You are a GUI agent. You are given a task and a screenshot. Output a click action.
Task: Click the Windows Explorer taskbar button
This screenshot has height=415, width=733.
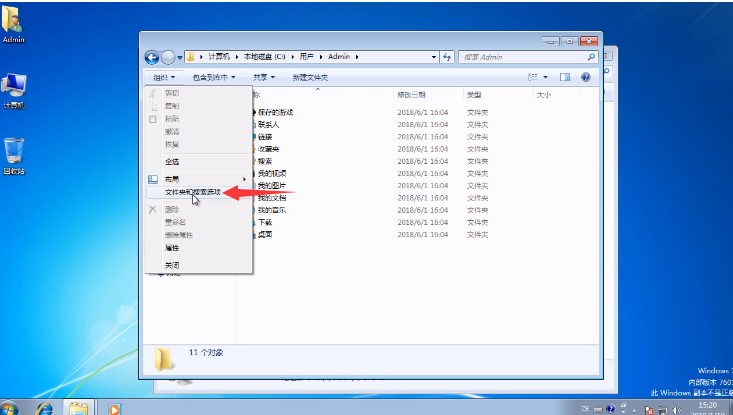pyautogui.click(x=79, y=408)
